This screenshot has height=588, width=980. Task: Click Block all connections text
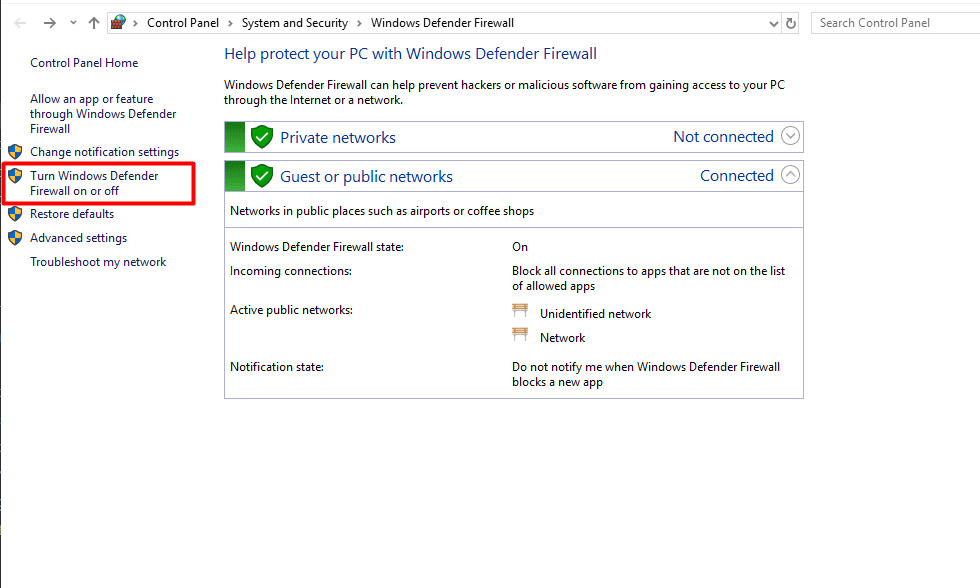pyautogui.click(x=648, y=279)
